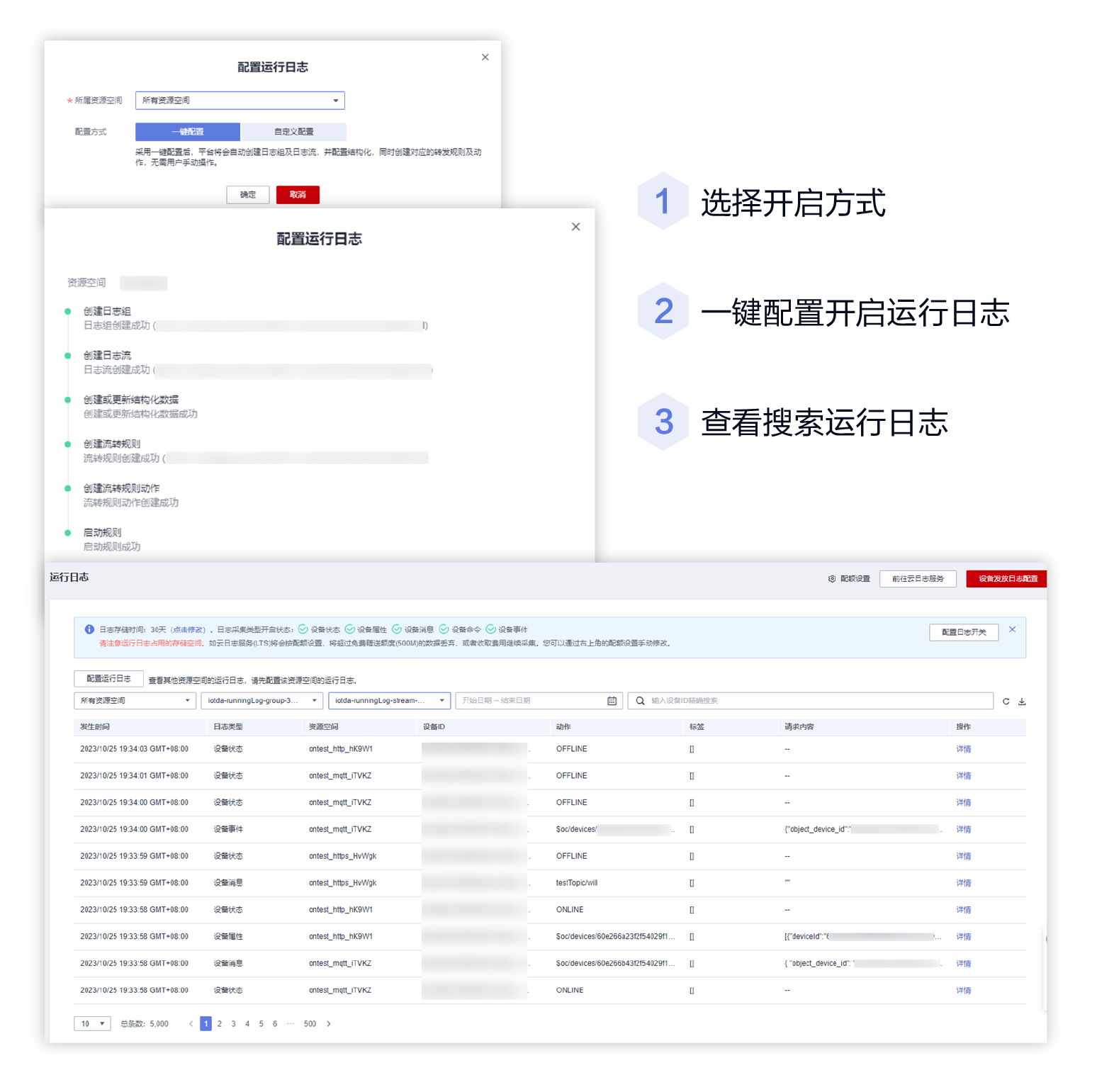Expand the iotda-runningLog-group dropdown
Image resolution: width=1097 pixels, height=1092 pixels.
tap(262, 701)
